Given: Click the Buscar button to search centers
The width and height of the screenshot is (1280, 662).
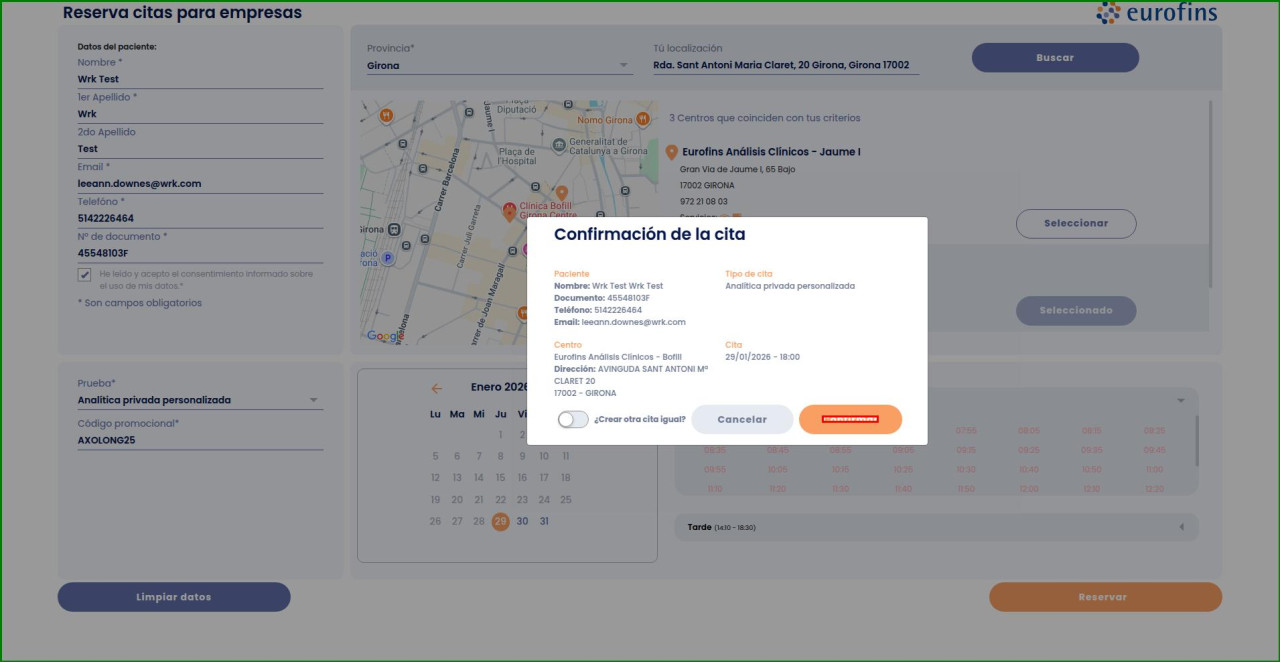Looking at the screenshot, I should pos(1054,57).
